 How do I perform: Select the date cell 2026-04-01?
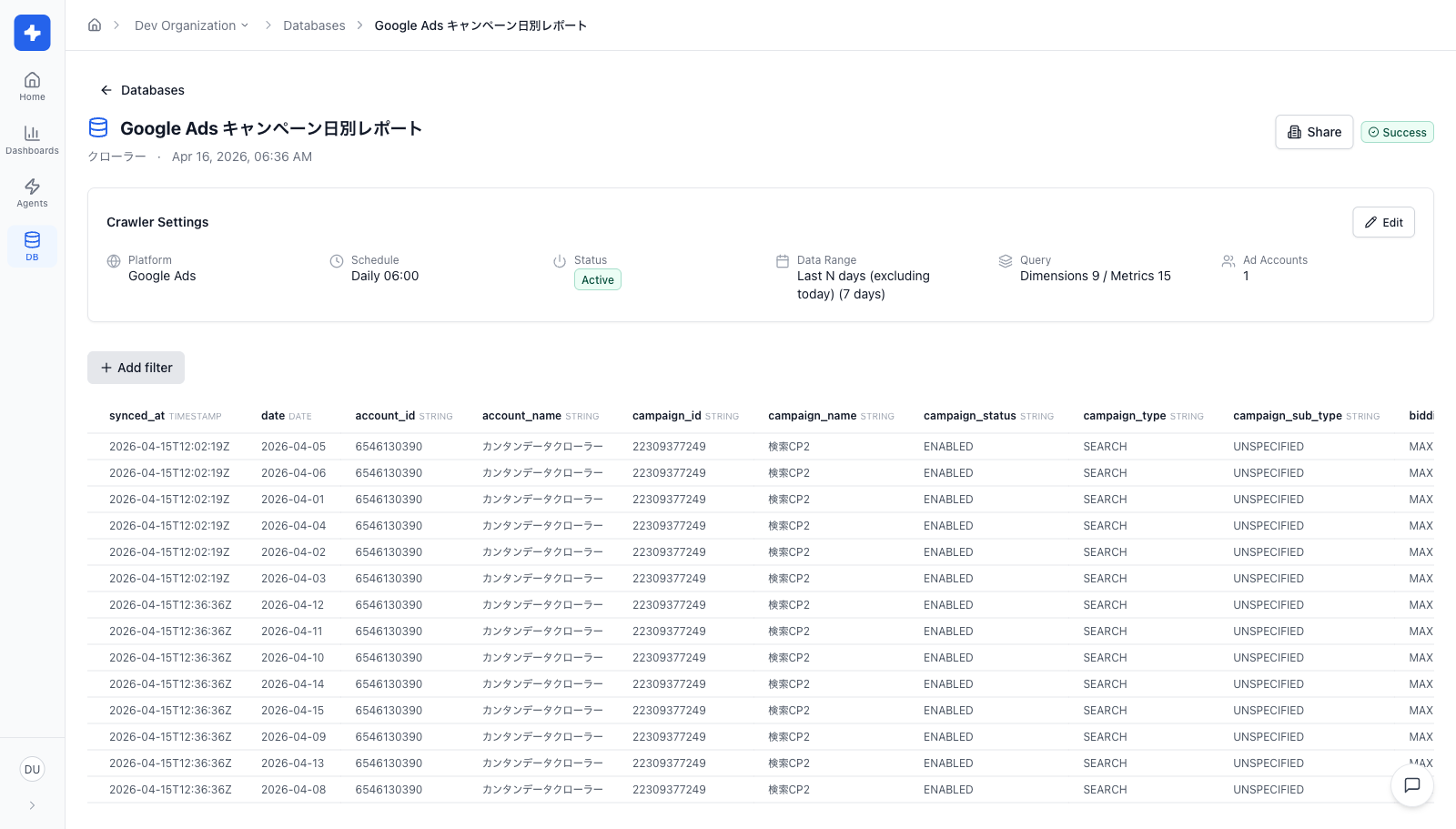[293, 500]
